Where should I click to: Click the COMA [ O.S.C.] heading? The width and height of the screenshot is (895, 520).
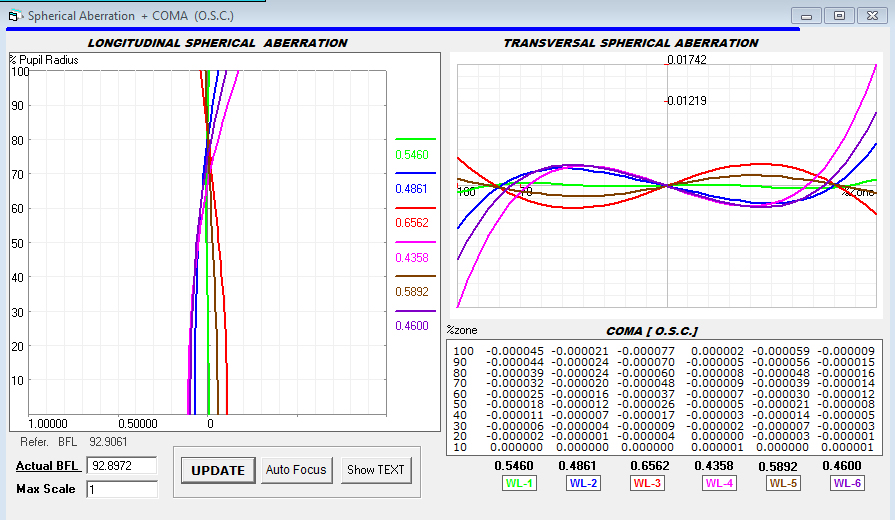coord(651,331)
